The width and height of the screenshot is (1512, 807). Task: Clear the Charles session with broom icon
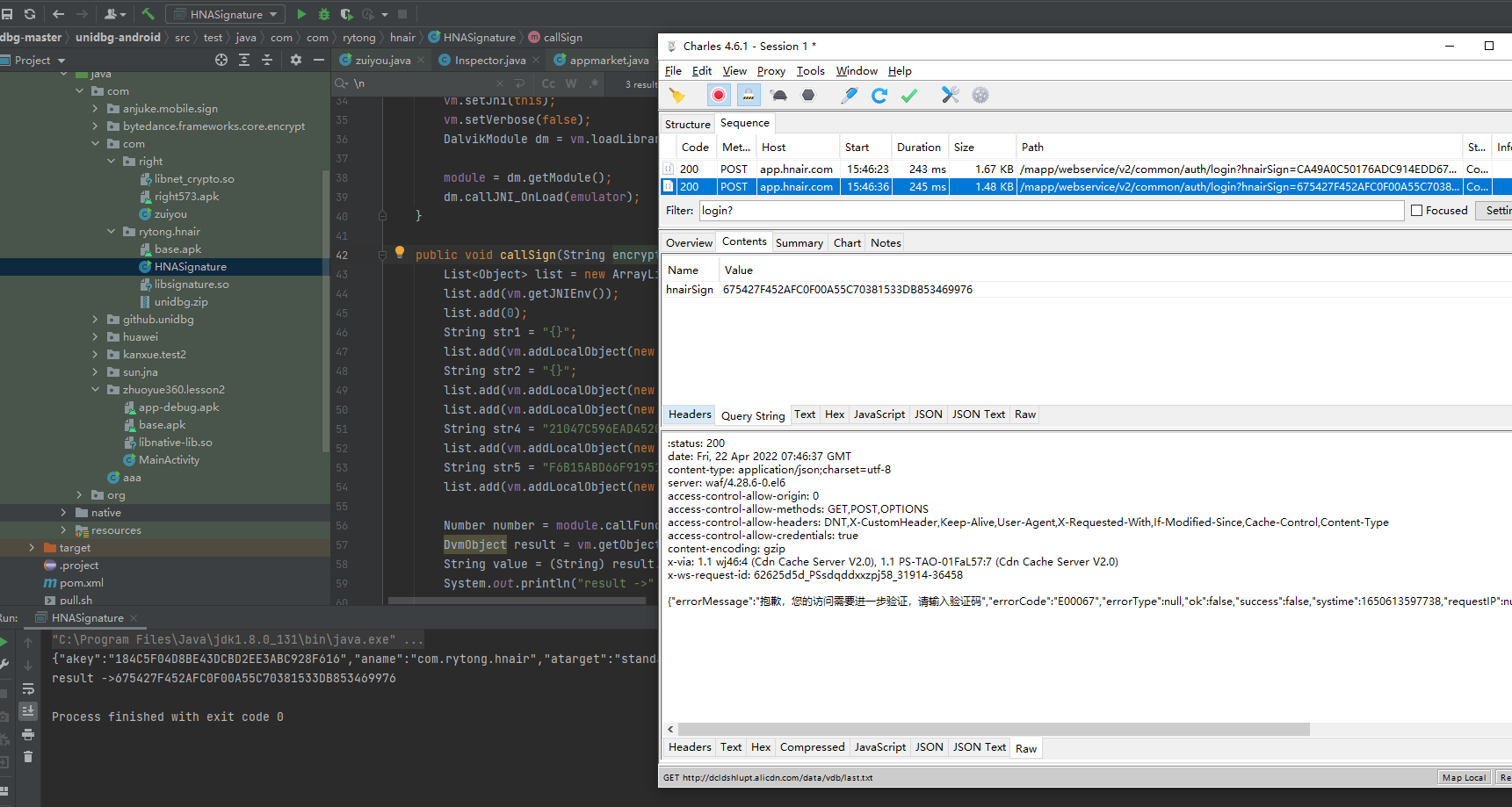[x=676, y=95]
